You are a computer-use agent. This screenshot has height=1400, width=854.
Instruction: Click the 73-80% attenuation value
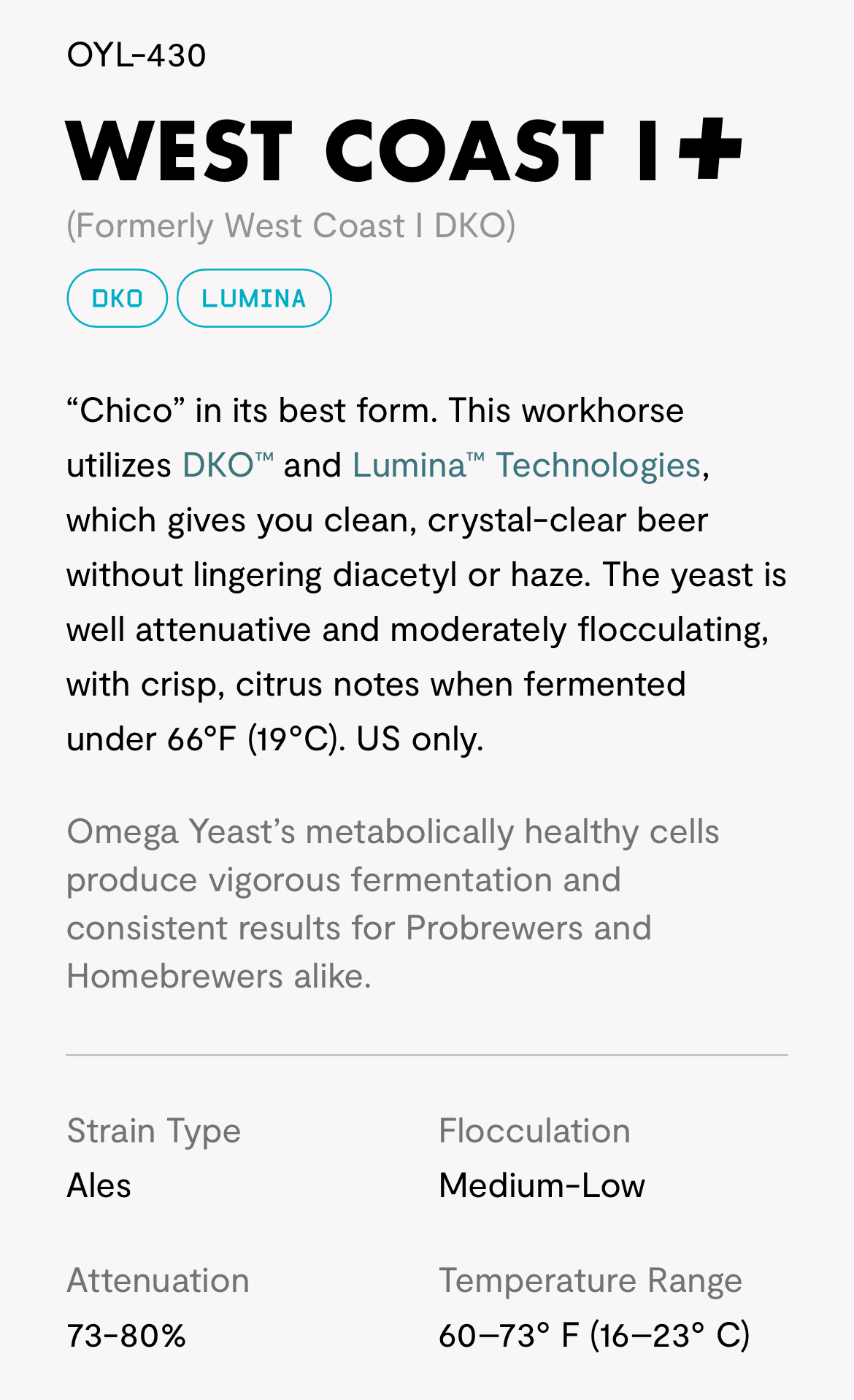[x=126, y=1336]
